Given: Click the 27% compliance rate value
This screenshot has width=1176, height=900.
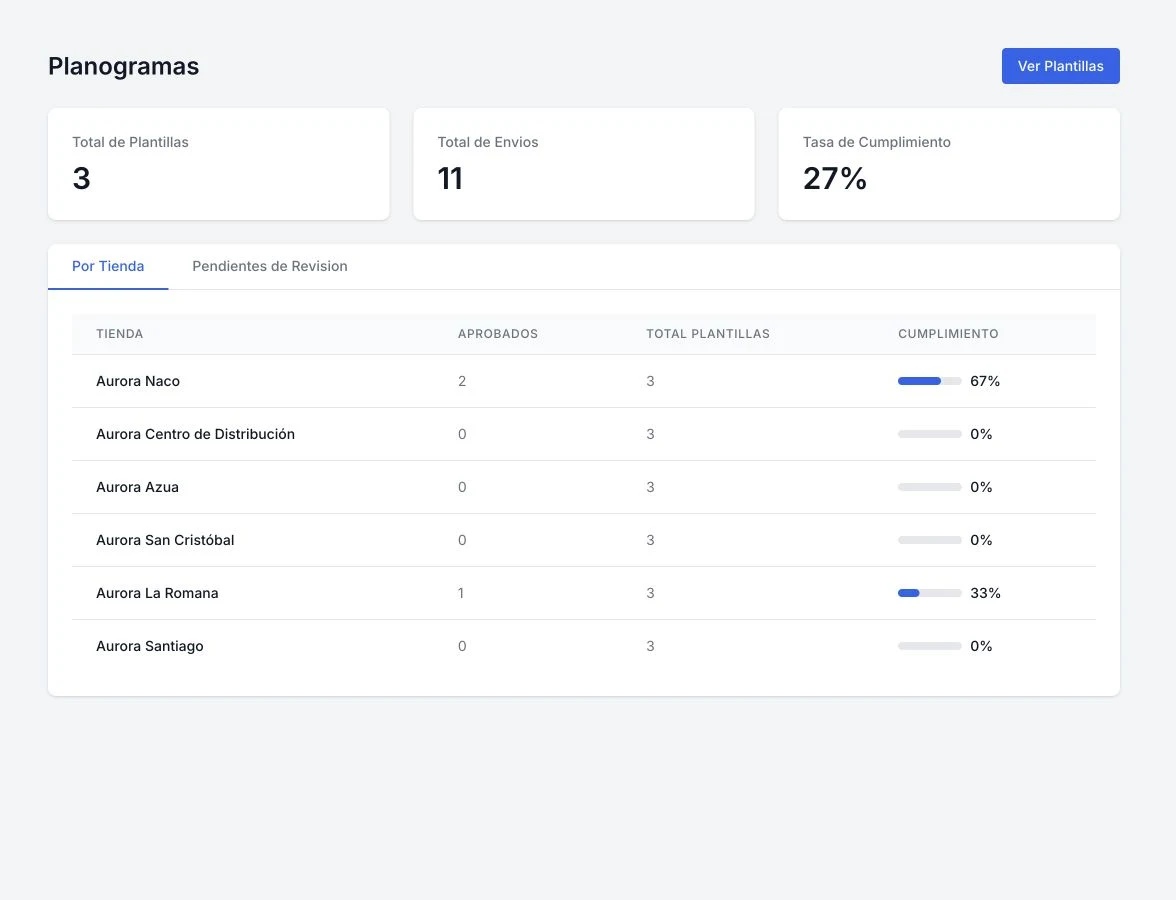Looking at the screenshot, I should tap(835, 178).
